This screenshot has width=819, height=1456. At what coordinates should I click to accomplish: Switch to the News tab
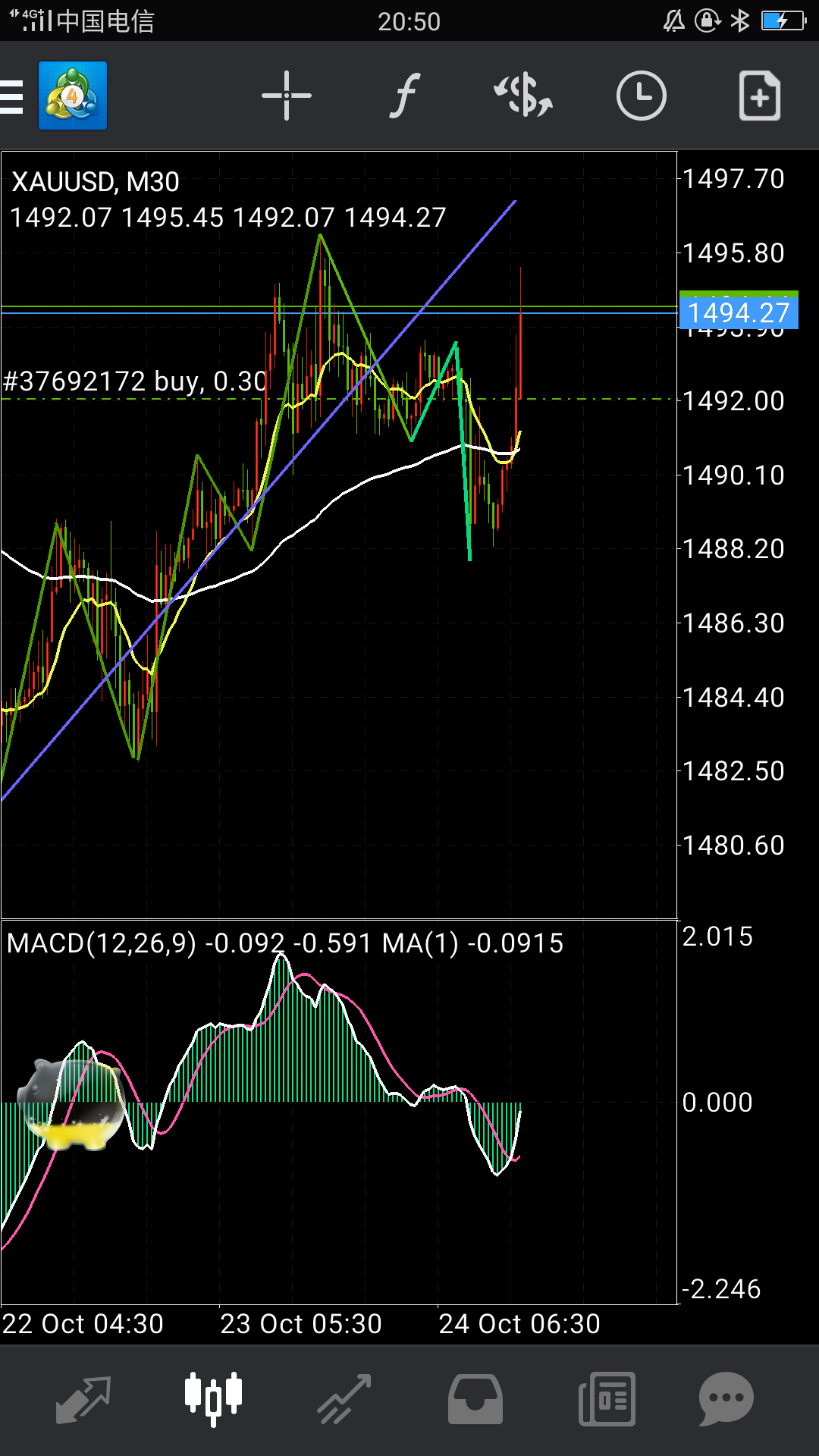pos(607,1399)
